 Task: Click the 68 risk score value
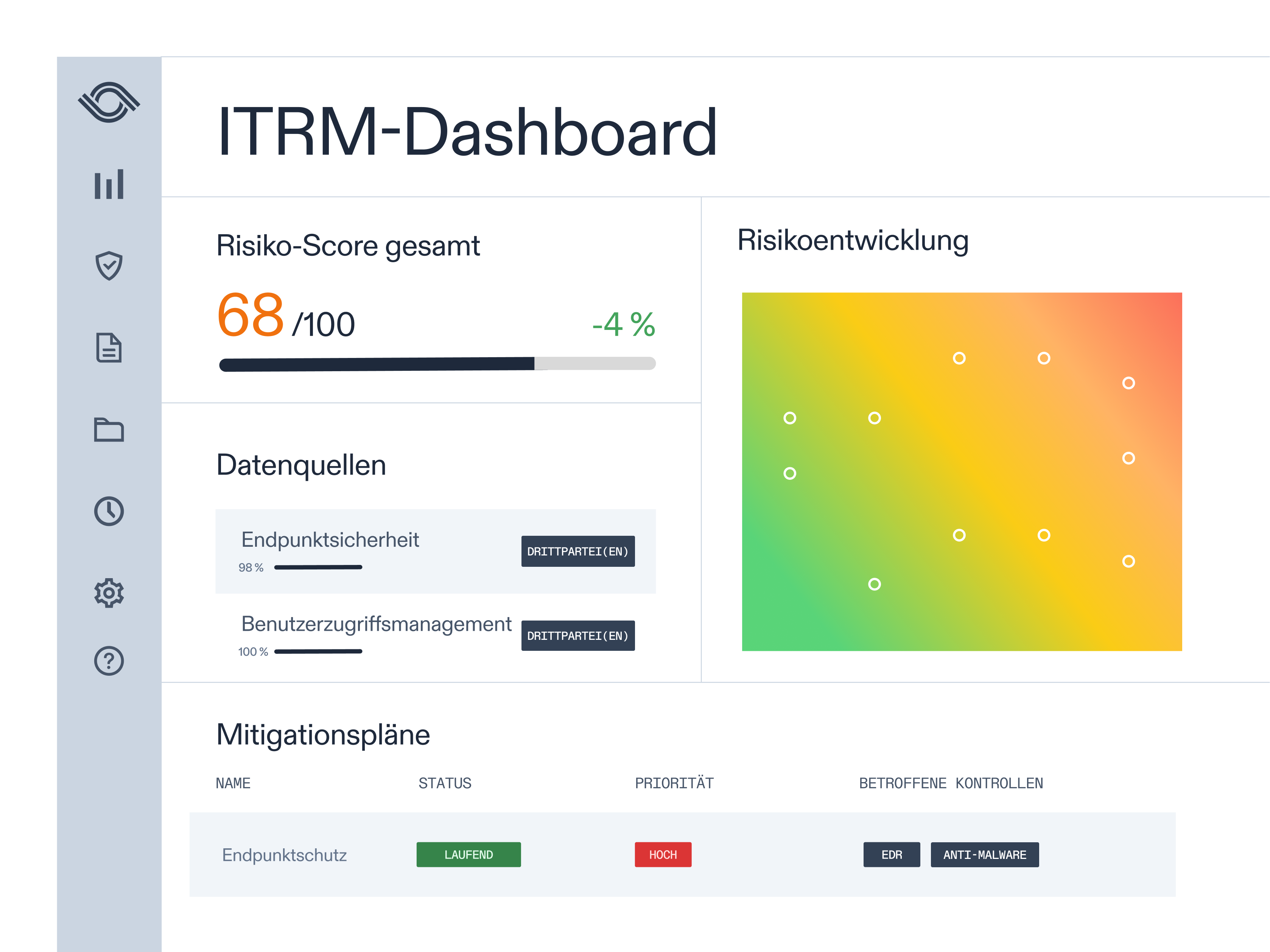click(250, 315)
